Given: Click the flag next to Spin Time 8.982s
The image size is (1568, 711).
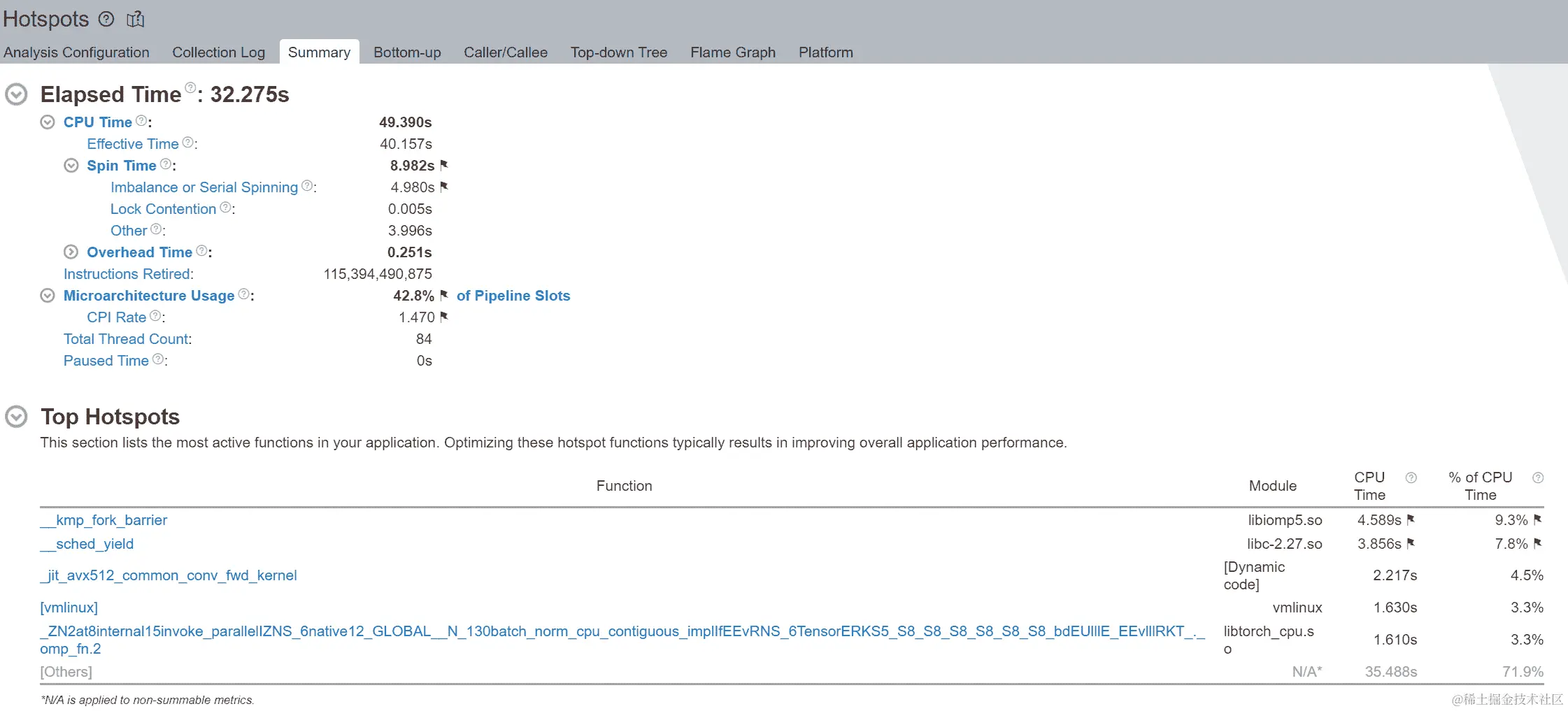Looking at the screenshot, I should coord(444,165).
